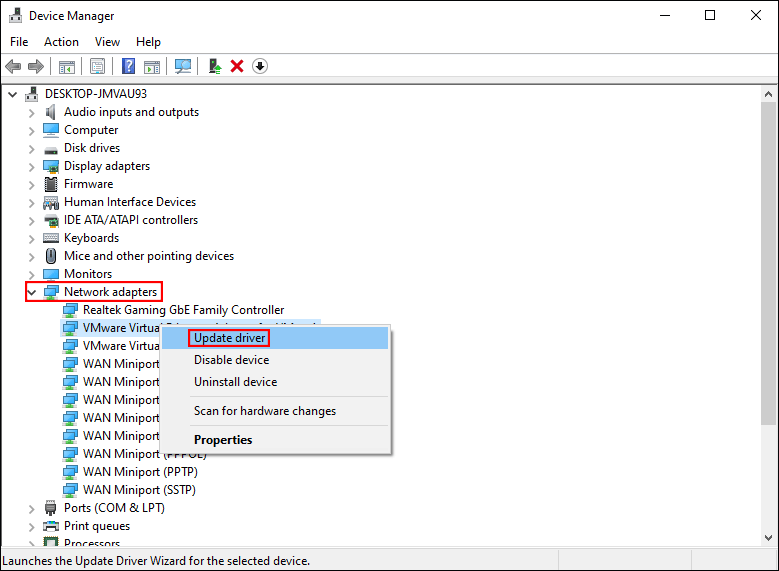Expand the Computer node chevron
779x571 pixels.
coord(32,131)
